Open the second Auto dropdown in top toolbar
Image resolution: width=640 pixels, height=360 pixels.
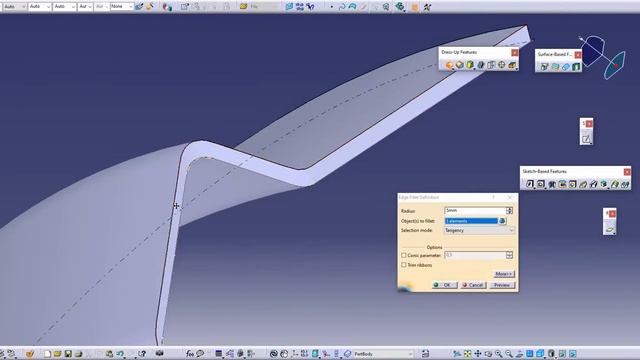pos(40,7)
